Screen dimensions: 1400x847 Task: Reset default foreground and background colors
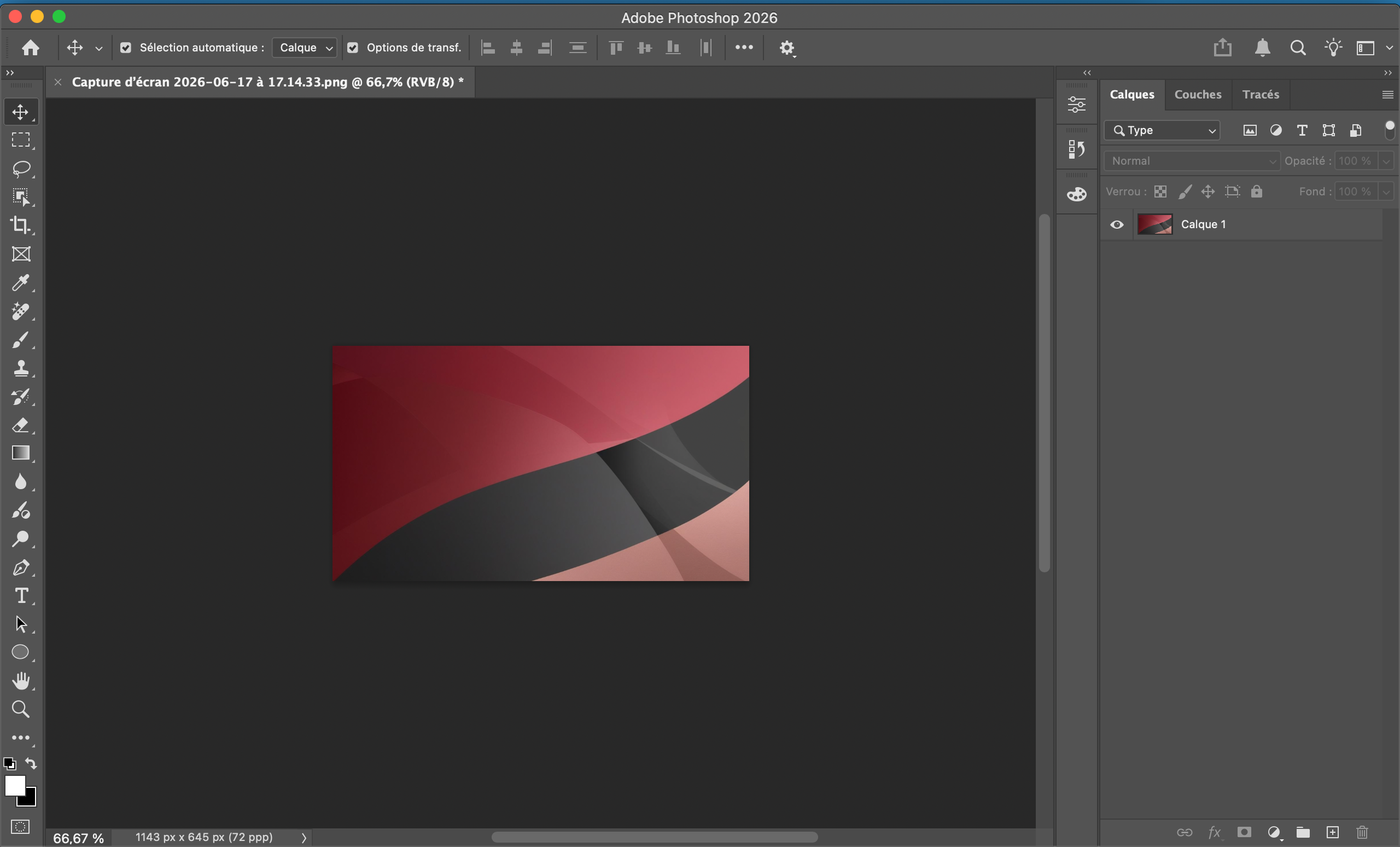click(10, 763)
